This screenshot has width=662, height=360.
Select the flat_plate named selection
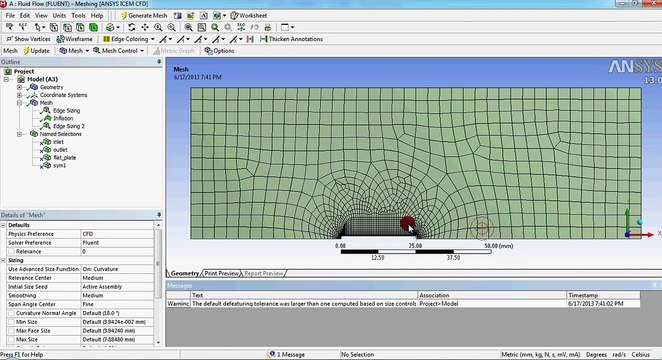pyautogui.click(x=65, y=158)
